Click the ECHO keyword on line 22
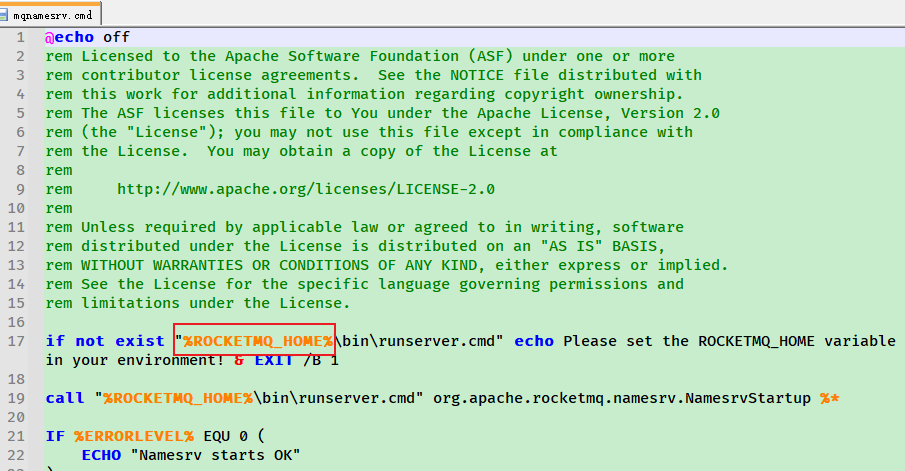This screenshot has width=905, height=471. [101, 455]
